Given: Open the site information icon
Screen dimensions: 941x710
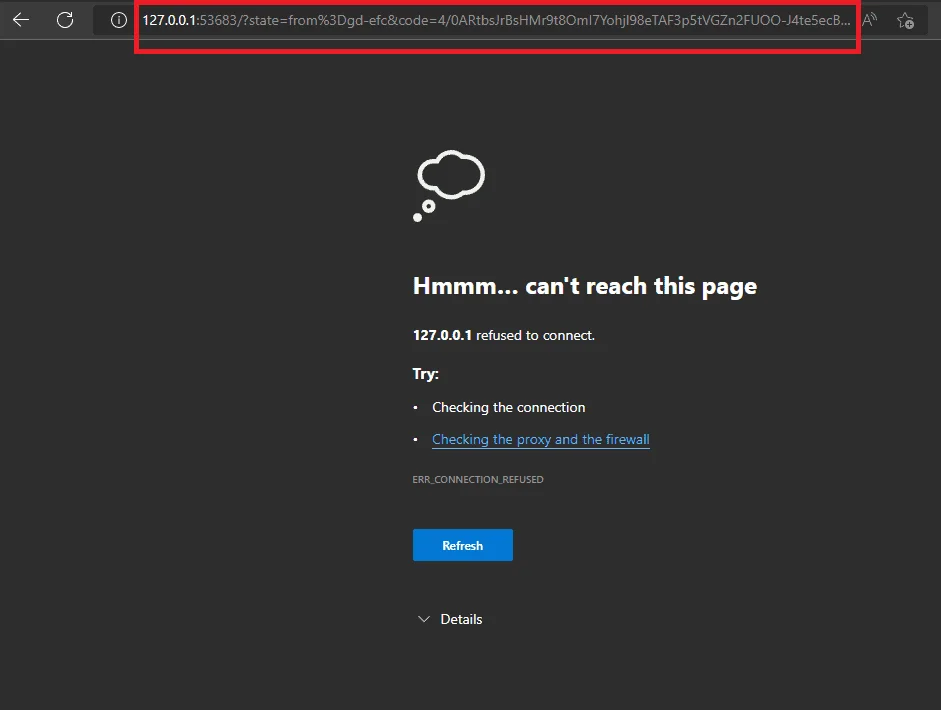Looking at the screenshot, I should pyautogui.click(x=119, y=20).
